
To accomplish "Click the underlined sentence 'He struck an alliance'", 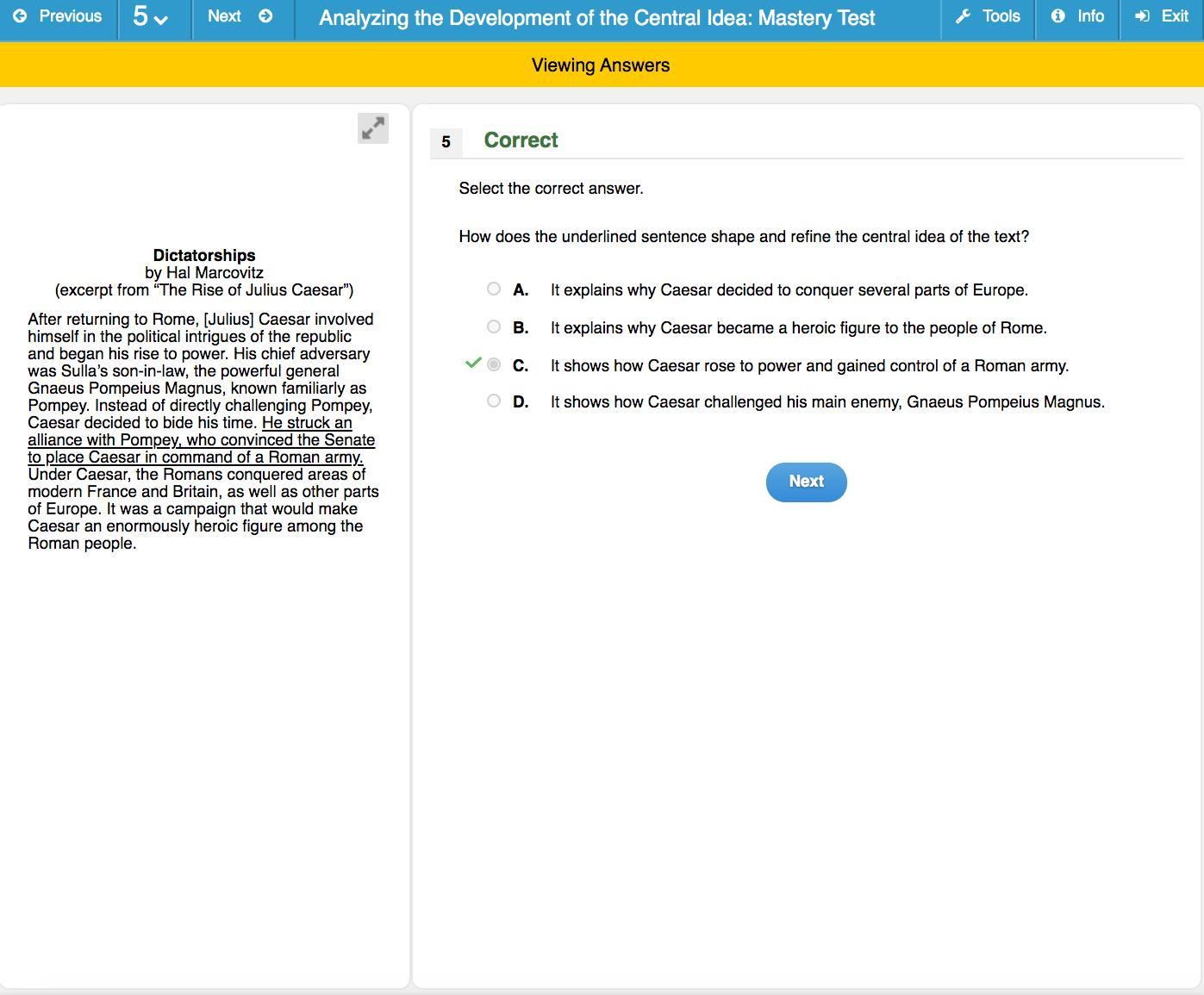I will pos(202,440).
